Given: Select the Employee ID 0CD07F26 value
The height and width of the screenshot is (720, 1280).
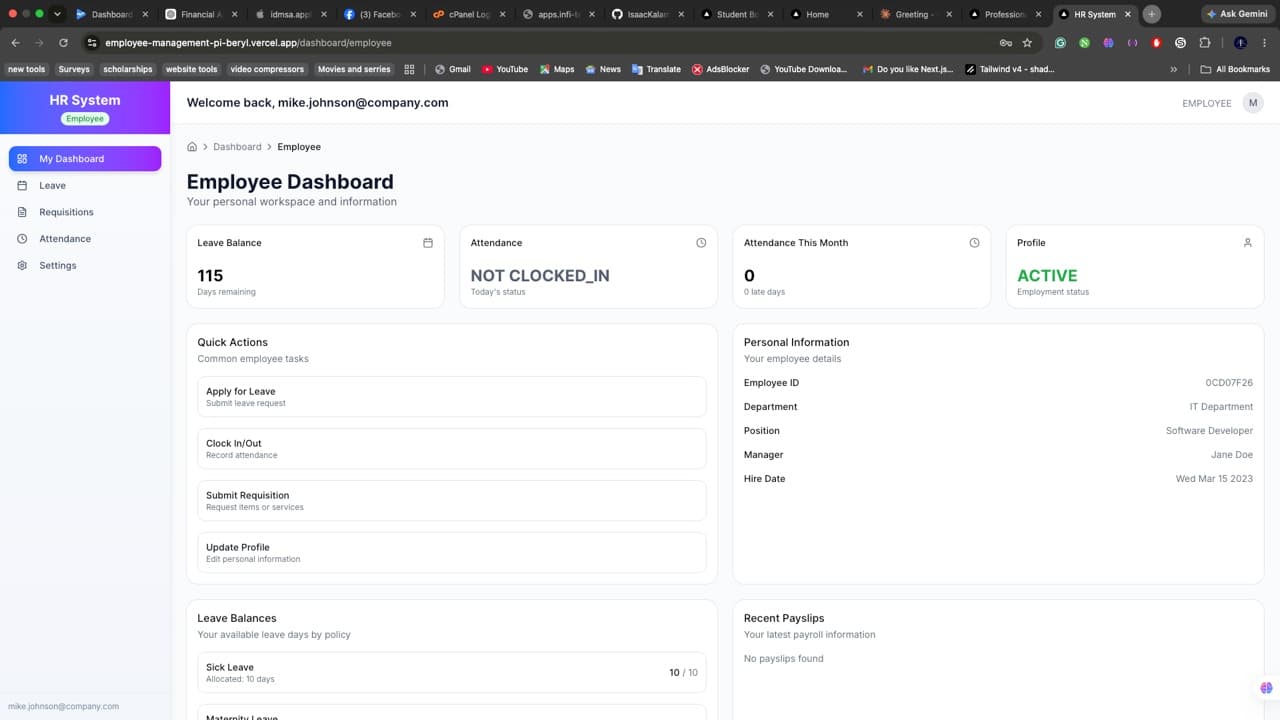Looking at the screenshot, I should point(1229,383).
